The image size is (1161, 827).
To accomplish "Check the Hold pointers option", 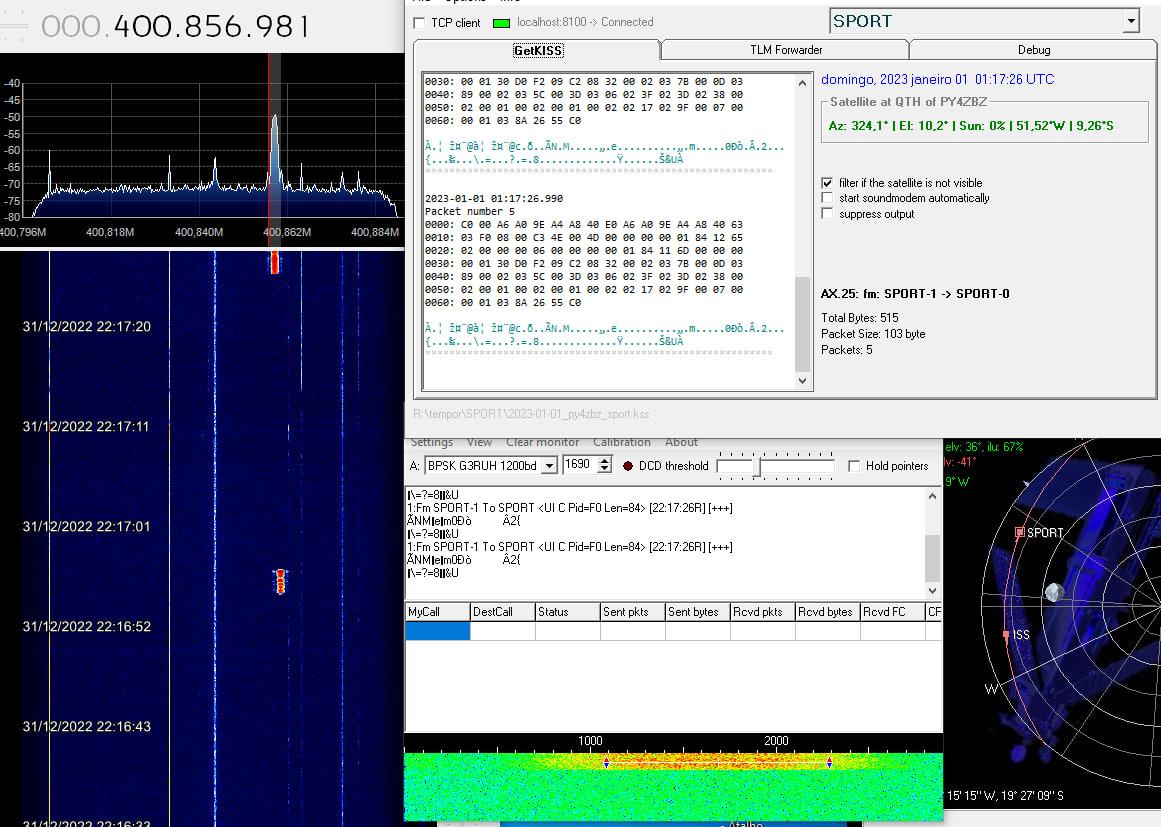I will click(854, 466).
